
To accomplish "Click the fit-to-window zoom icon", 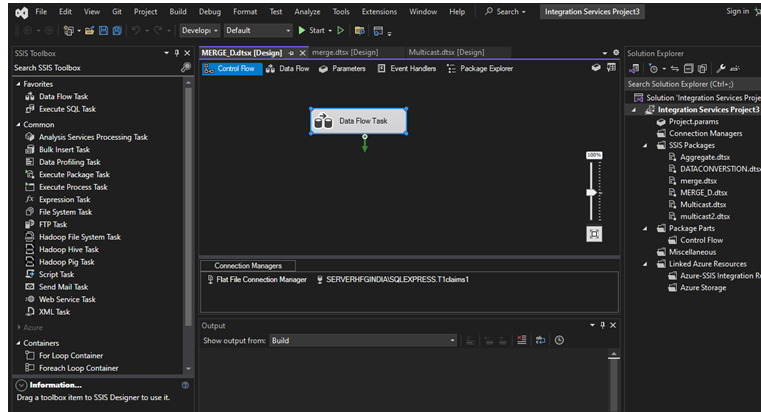I will [x=594, y=233].
